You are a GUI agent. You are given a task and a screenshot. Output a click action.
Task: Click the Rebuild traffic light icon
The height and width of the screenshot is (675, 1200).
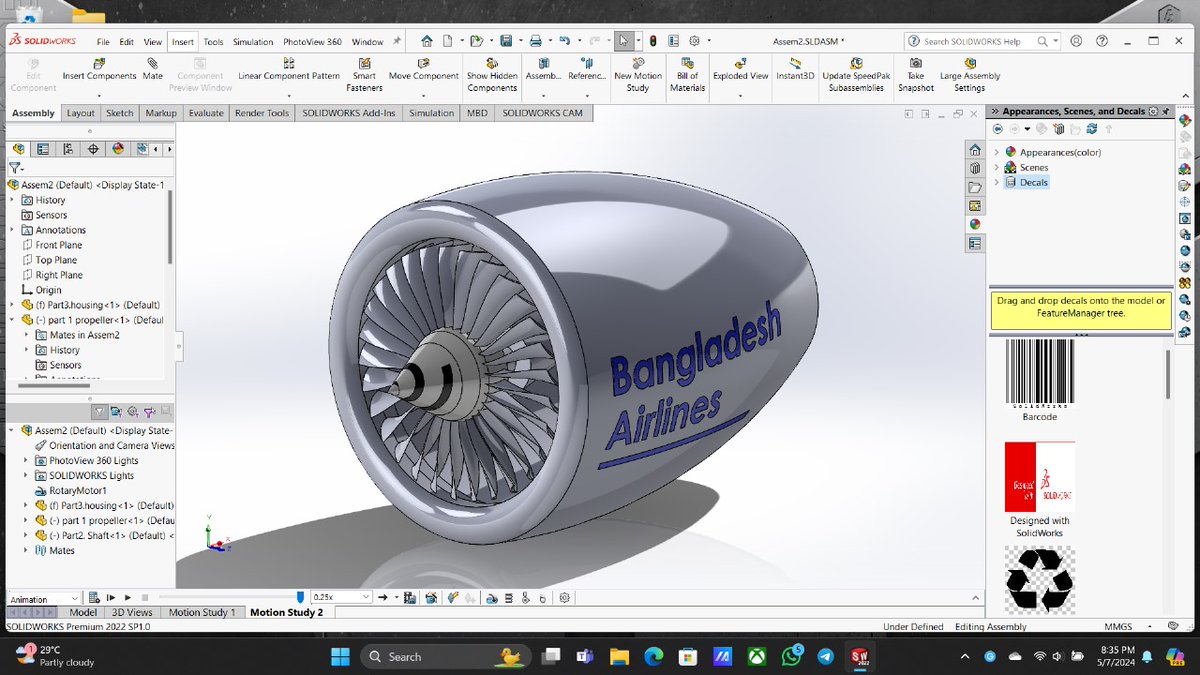pyautogui.click(x=652, y=41)
